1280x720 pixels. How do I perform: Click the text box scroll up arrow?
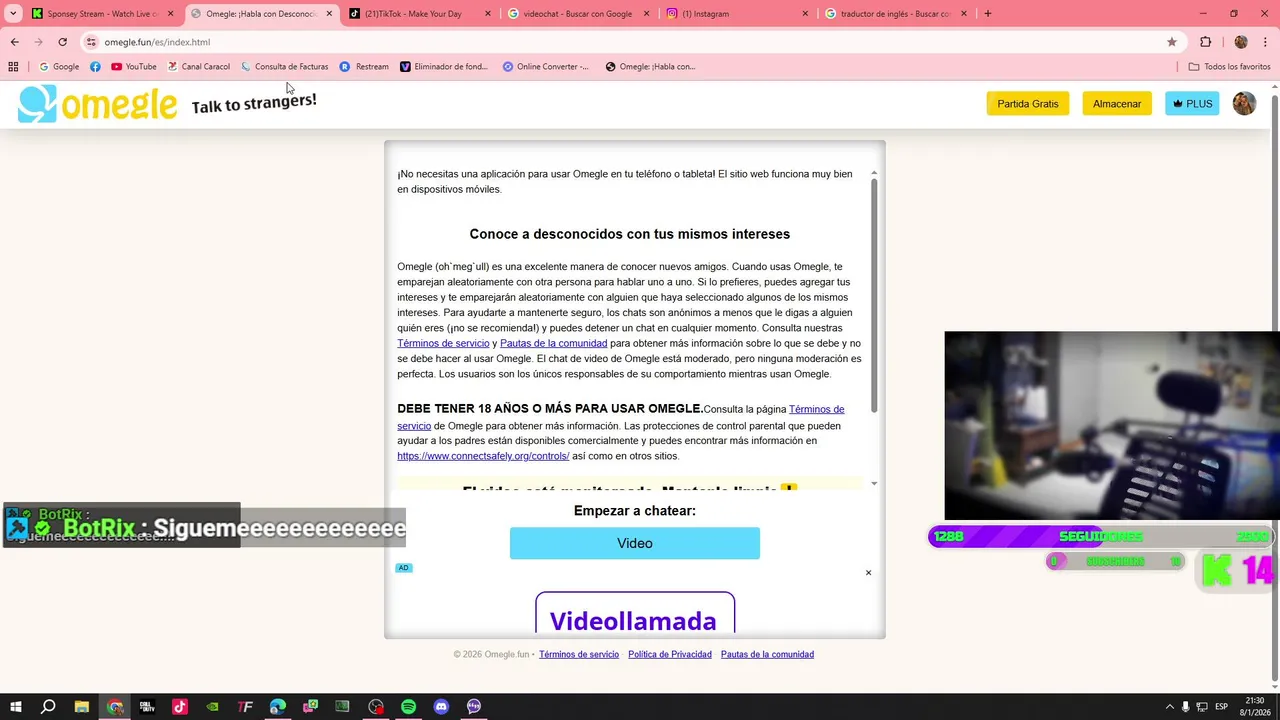[874, 173]
